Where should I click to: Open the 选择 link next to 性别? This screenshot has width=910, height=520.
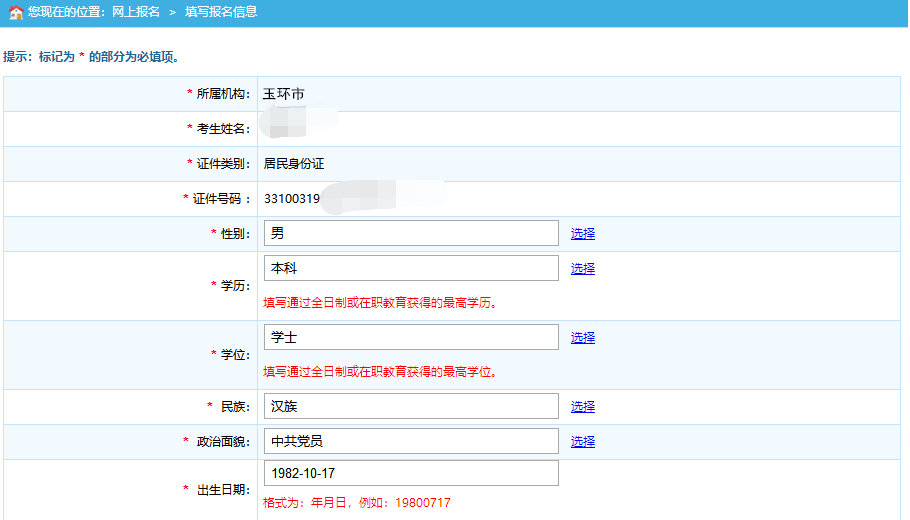583,233
